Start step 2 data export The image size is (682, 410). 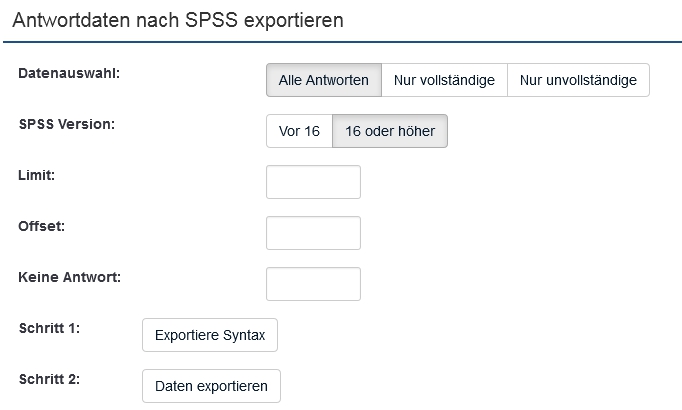coord(211,386)
